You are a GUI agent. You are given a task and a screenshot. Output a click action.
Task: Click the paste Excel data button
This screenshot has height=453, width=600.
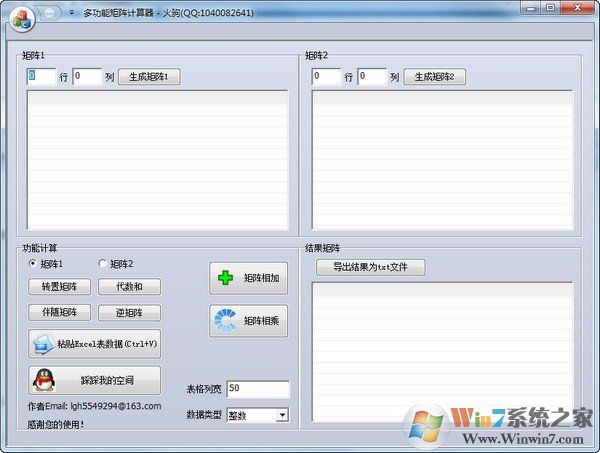click(95, 344)
